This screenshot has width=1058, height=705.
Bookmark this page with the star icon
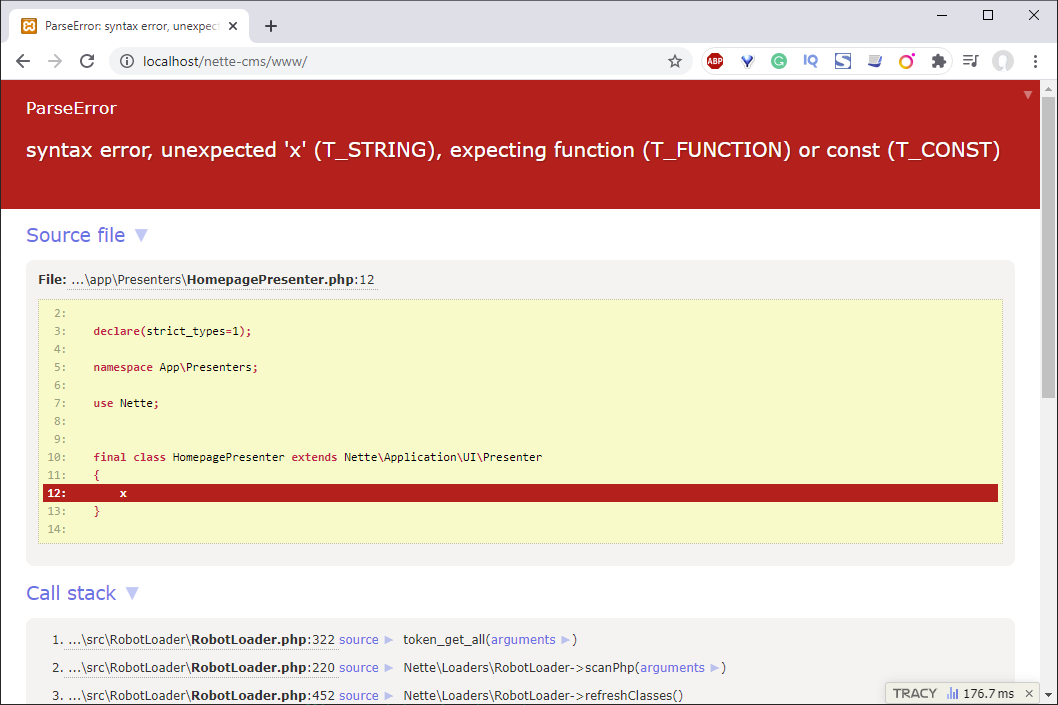675,61
